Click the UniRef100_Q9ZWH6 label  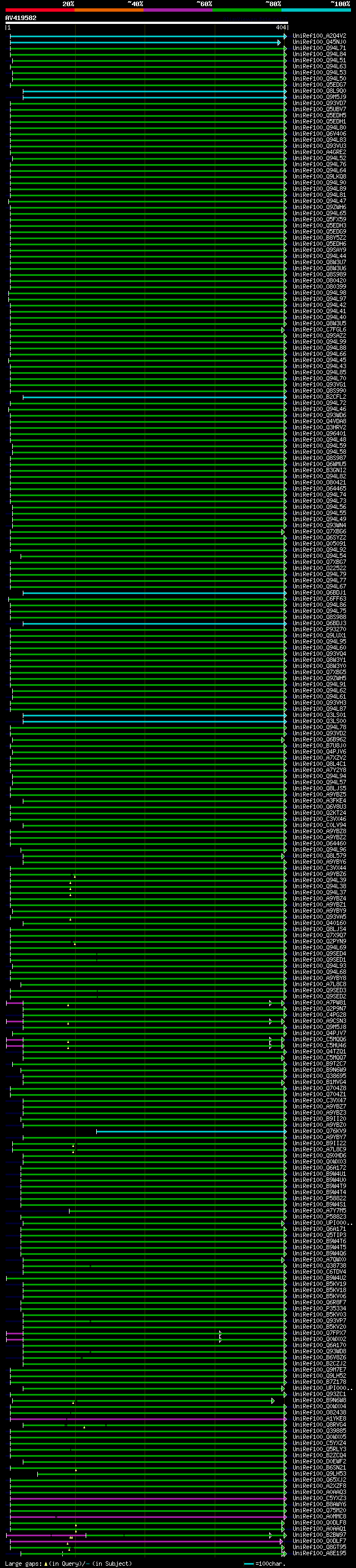[x=319, y=207]
